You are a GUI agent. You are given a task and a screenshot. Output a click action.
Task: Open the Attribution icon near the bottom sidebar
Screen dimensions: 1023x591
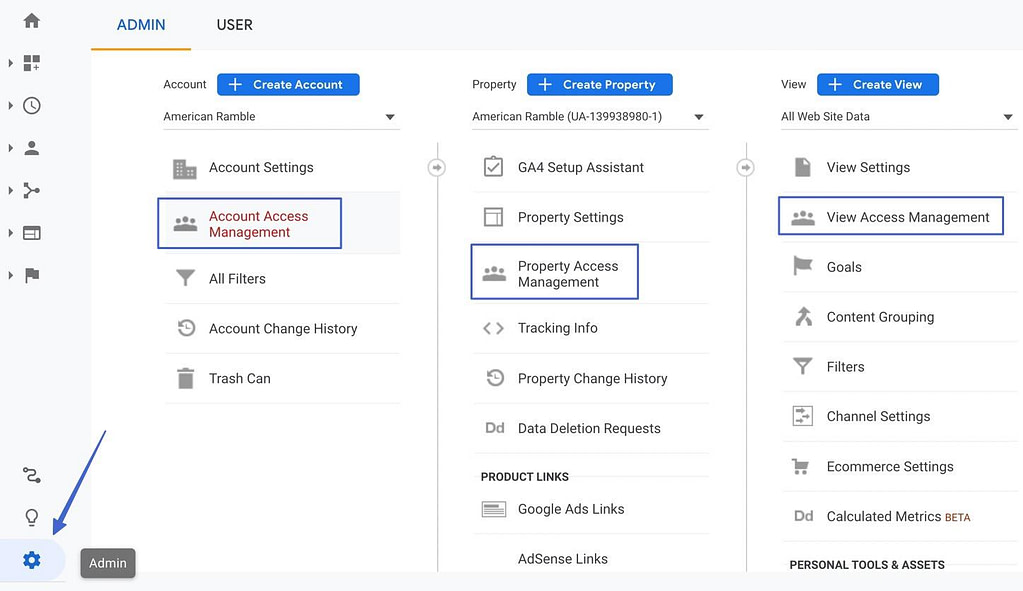[x=31, y=475]
